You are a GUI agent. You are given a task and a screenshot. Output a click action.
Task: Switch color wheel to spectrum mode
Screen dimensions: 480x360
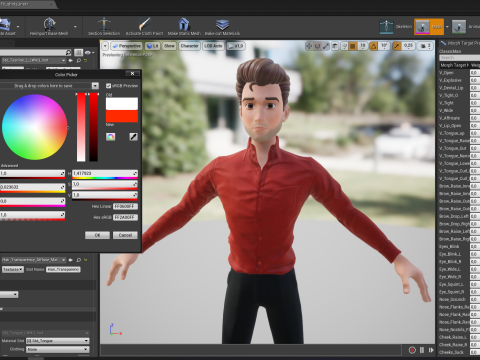[110, 137]
